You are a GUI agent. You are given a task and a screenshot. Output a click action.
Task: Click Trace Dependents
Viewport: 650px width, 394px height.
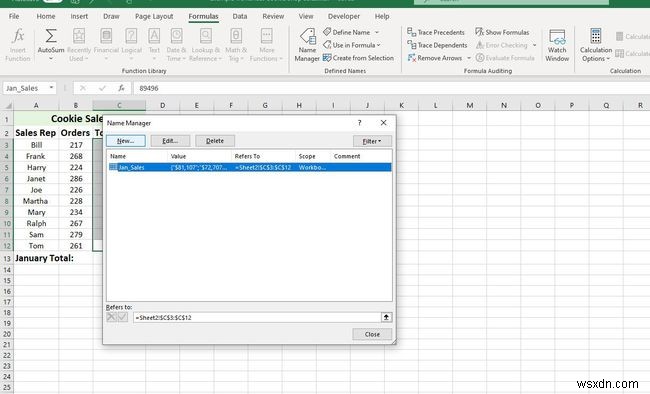coord(437,45)
